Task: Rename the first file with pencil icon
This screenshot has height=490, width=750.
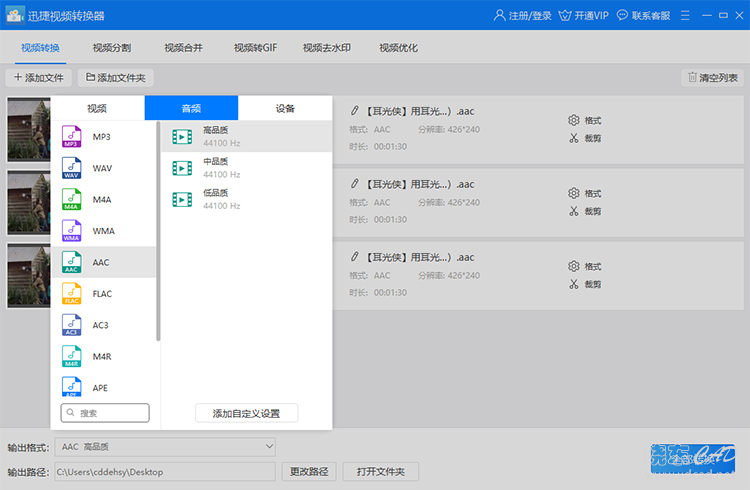Action: pos(354,111)
